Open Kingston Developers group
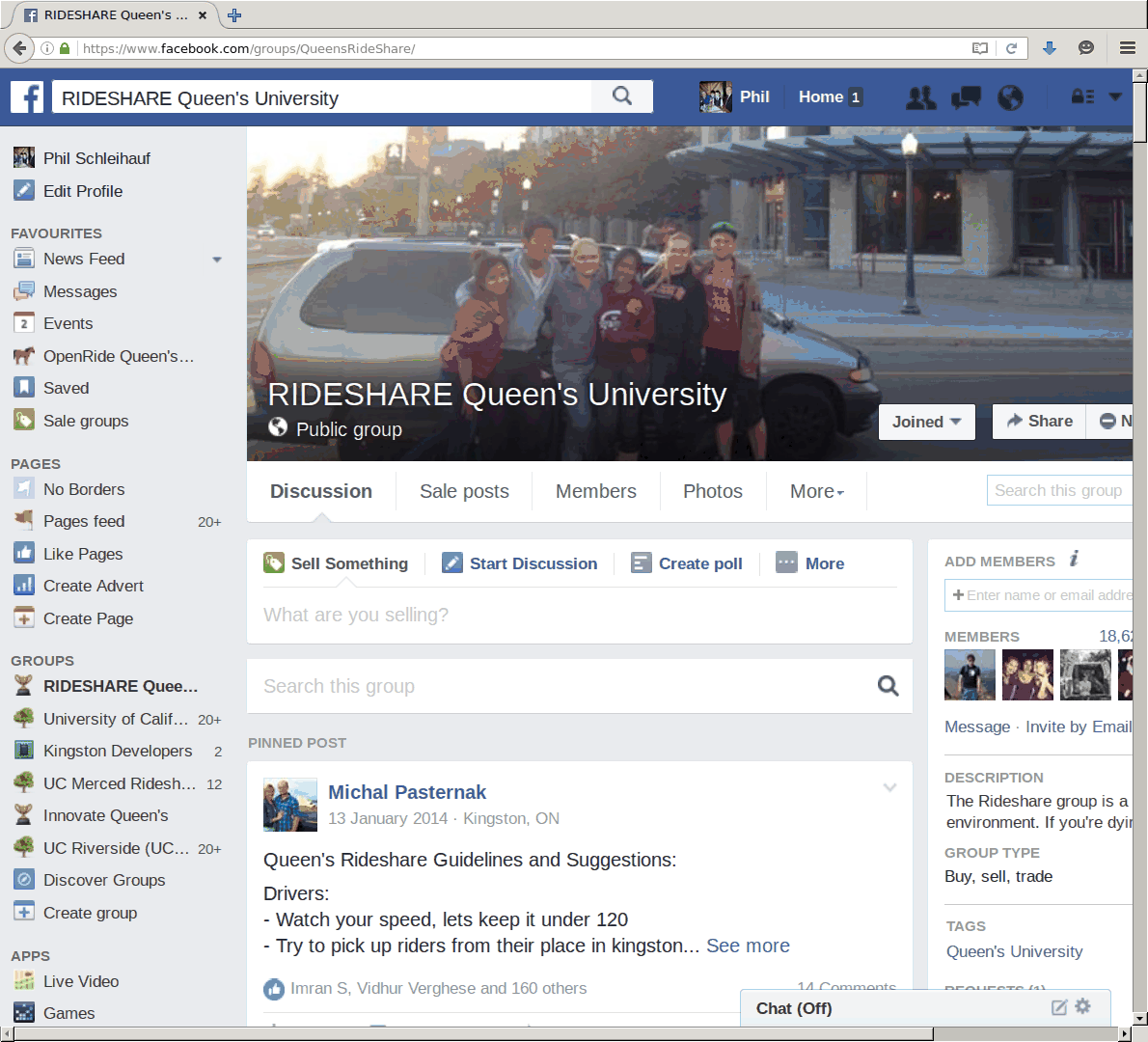1148x1042 pixels. point(118,752)
